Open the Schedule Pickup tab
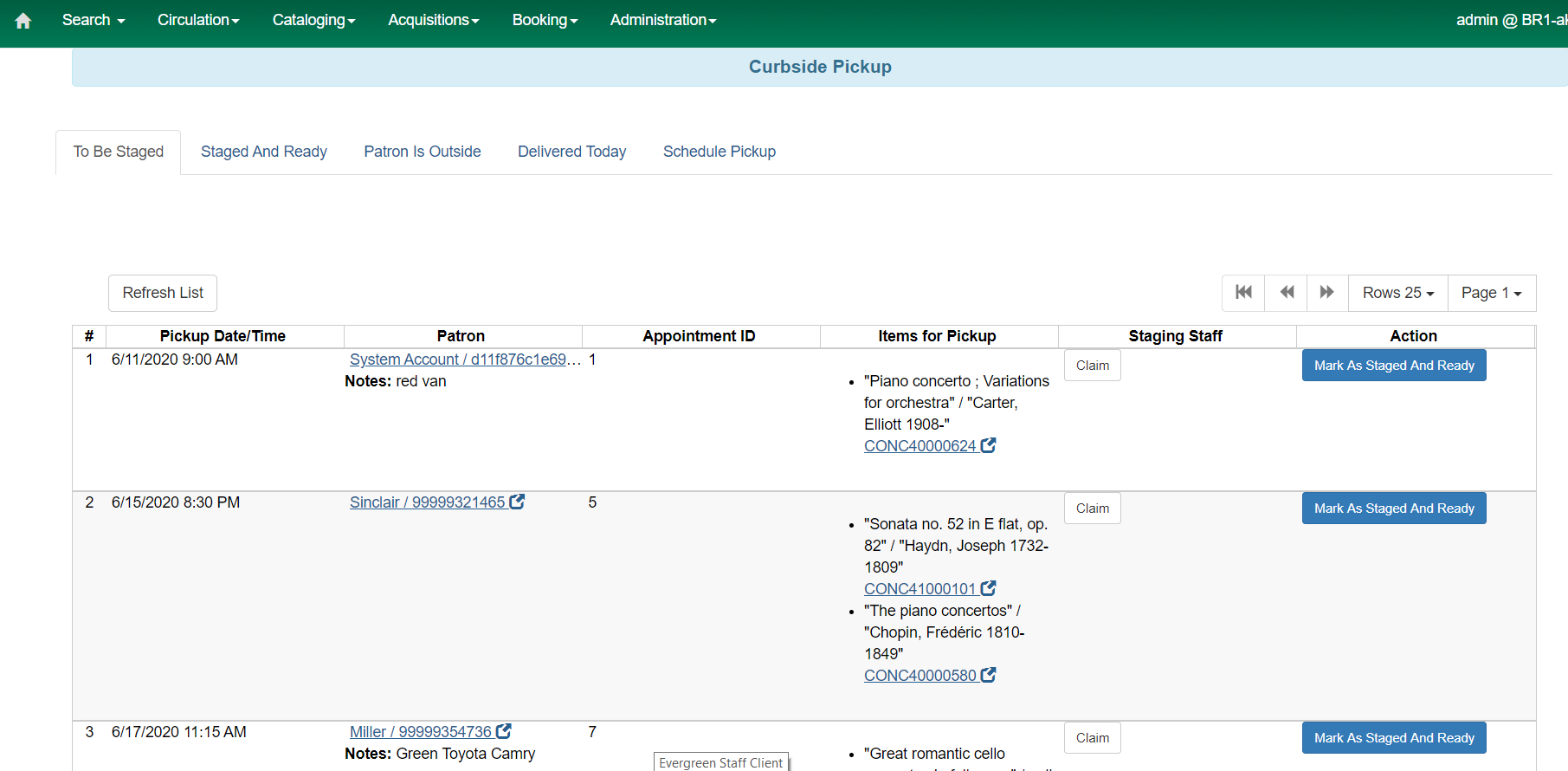 click(x=719, y=152)
